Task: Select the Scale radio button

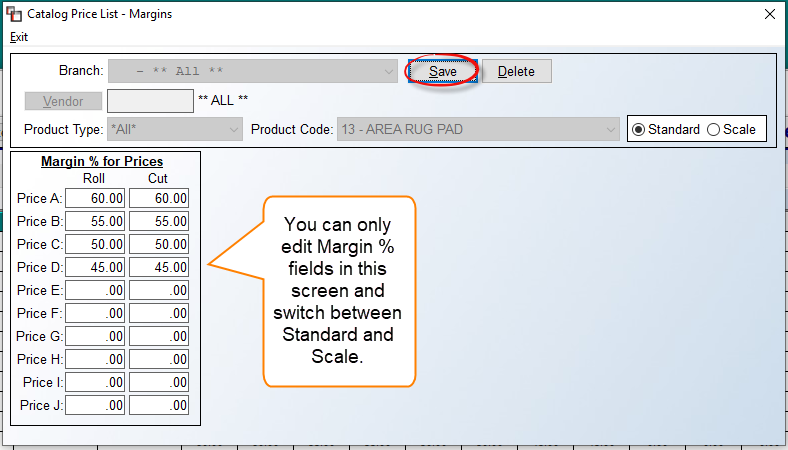Action: pyautogui.click(x=713, y=130)
